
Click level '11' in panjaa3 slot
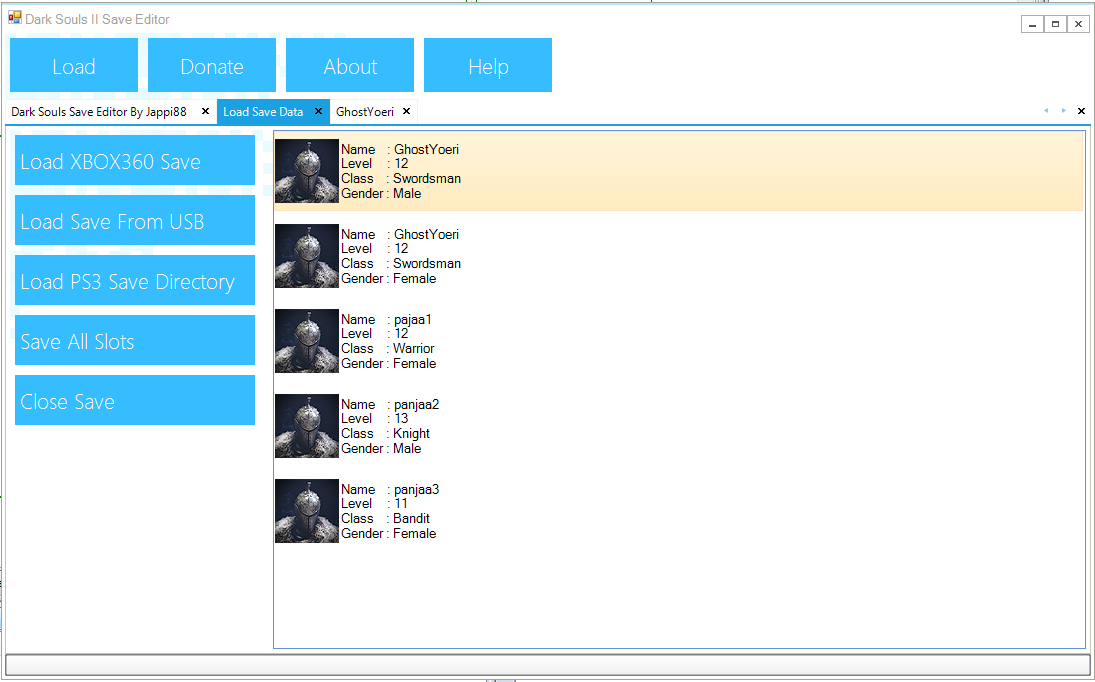coord(400,504)
